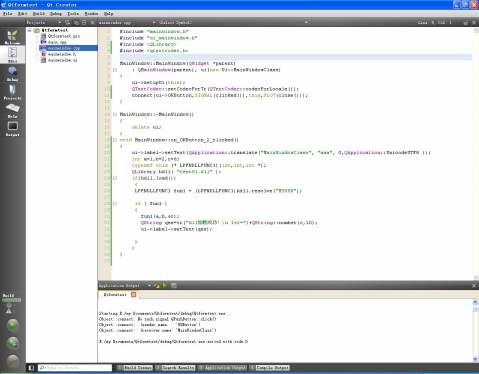Viewport: 479px width, 374px height.
Task: Show the Search Results pane
Action: pos(175,368)
